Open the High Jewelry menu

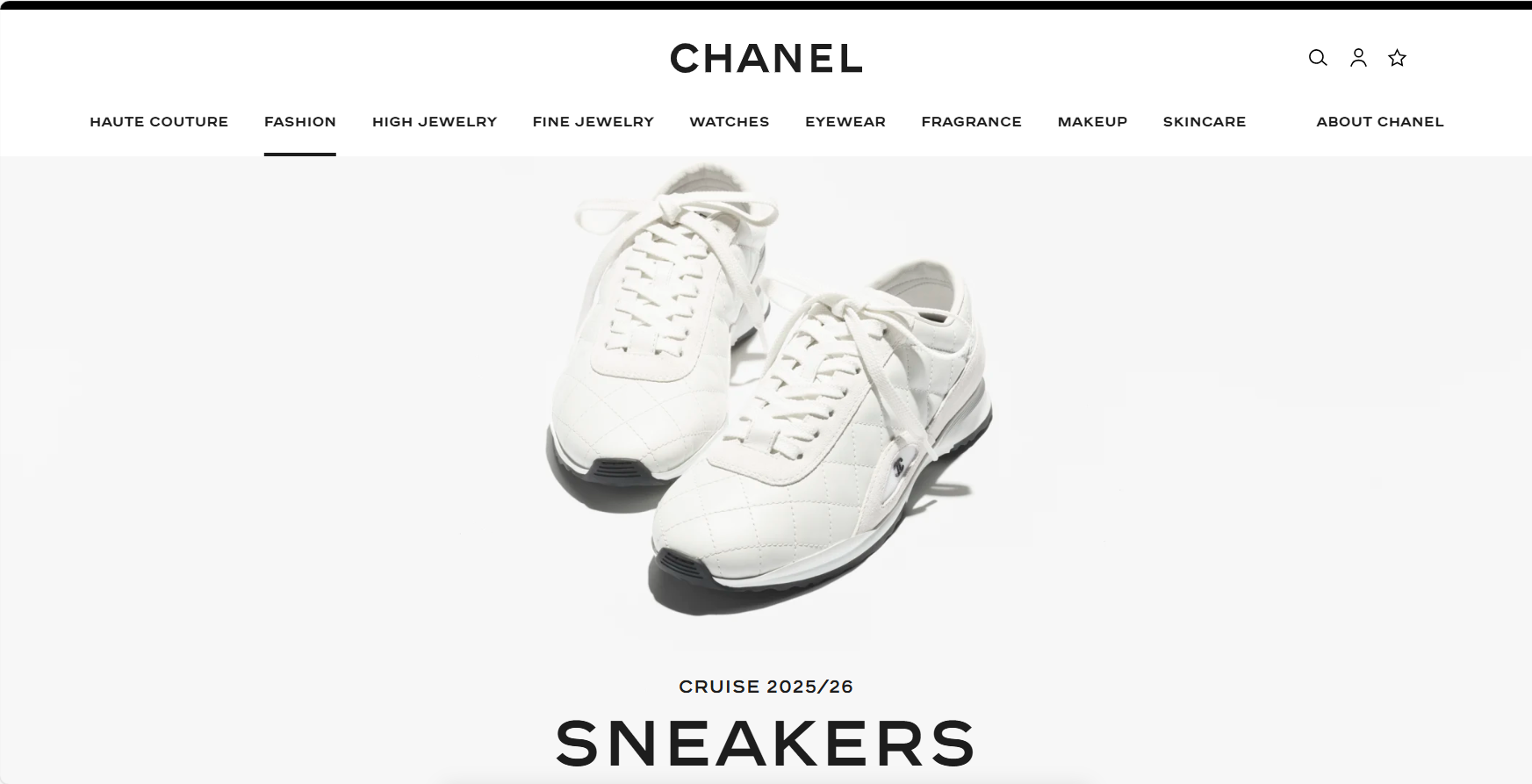tap(435, 122)
